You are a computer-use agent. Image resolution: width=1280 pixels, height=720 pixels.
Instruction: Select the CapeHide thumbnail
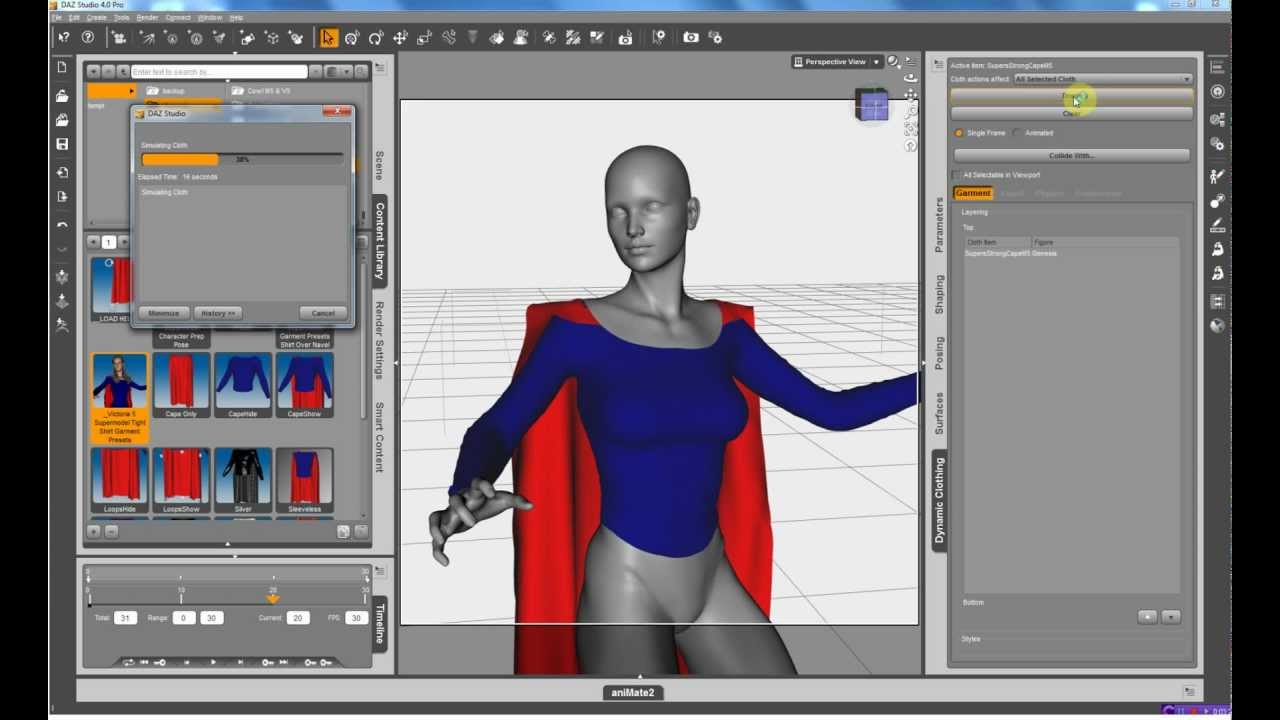point(243,385)
